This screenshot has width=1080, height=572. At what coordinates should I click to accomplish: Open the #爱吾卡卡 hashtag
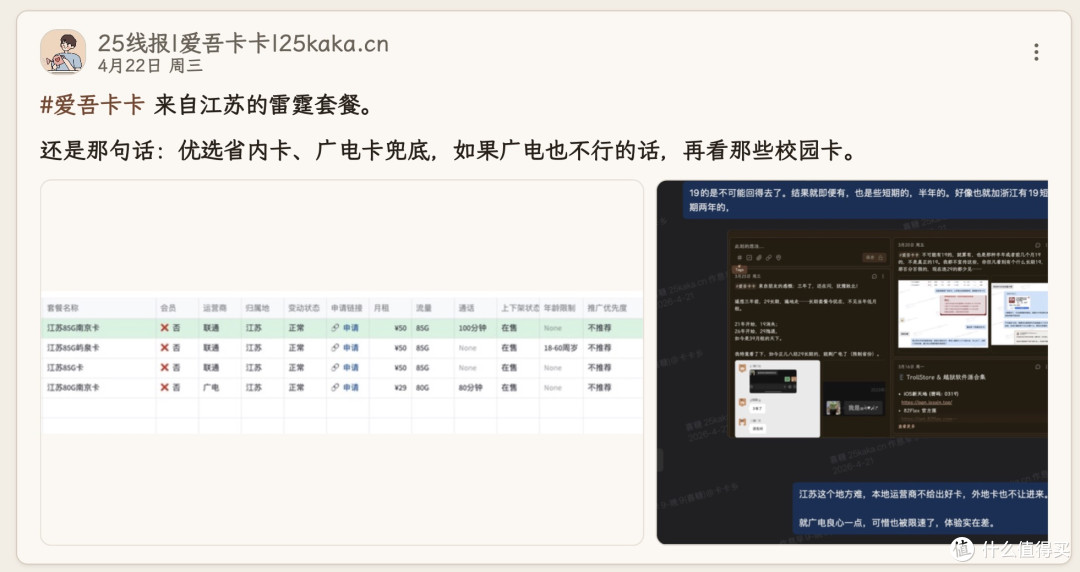pyautogui.click(x=92, y=105)
